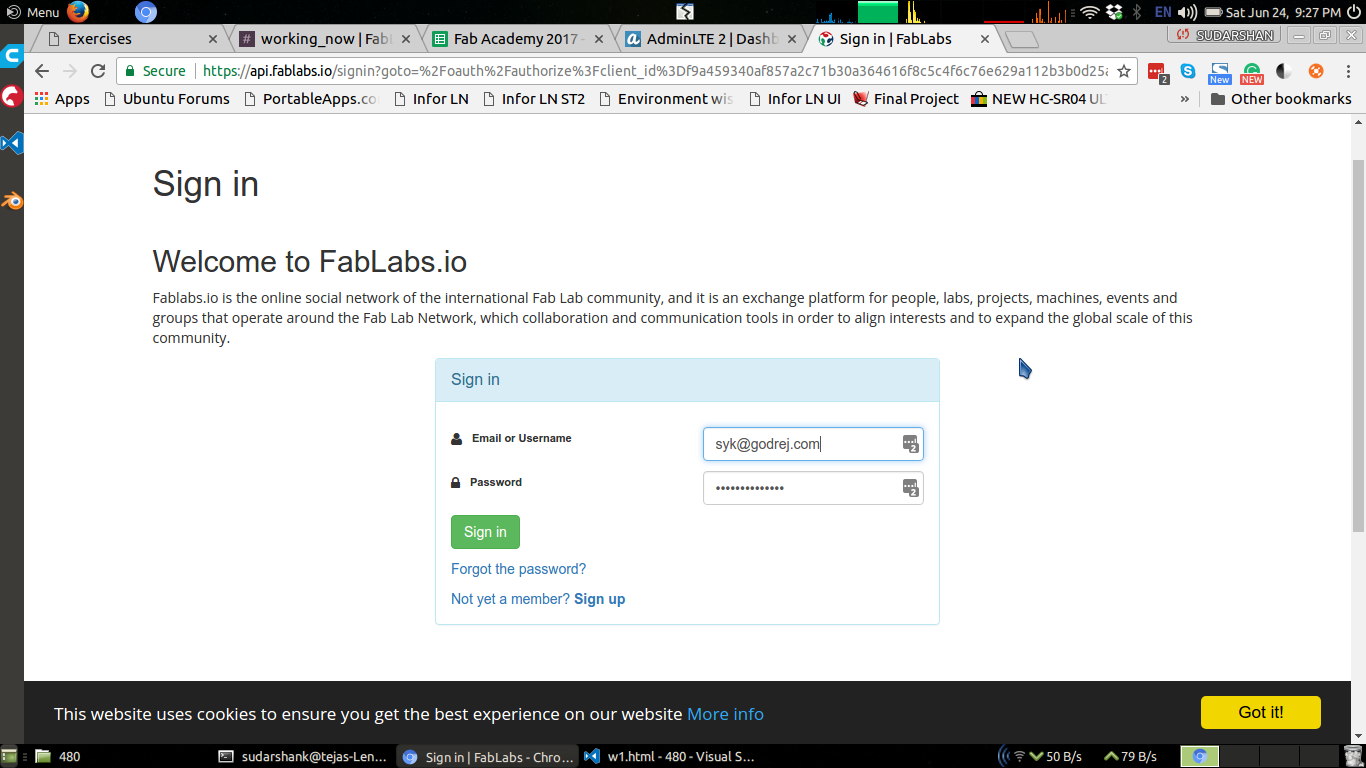This screenshot has width=1366, height=768.
Task: Open the Infor LN UI bookmark
Action: click(794, 99)
